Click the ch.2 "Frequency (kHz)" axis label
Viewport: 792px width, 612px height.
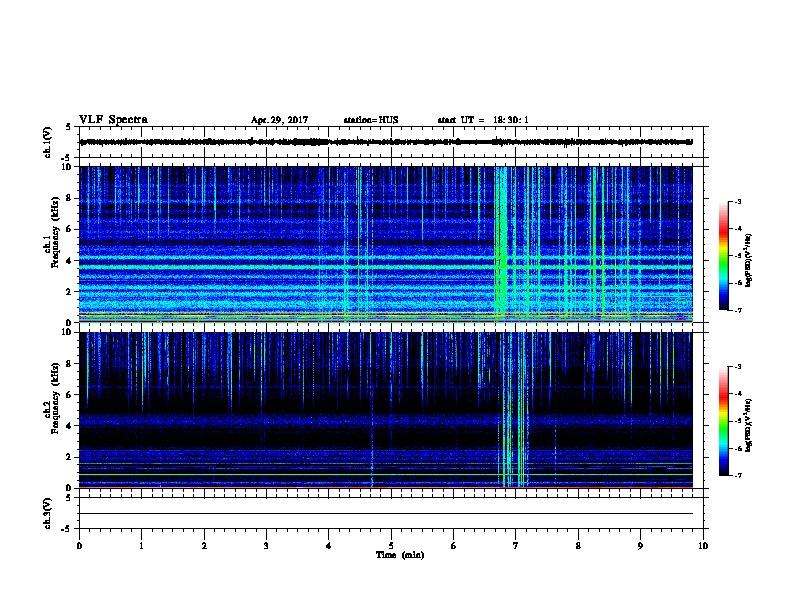55,398
